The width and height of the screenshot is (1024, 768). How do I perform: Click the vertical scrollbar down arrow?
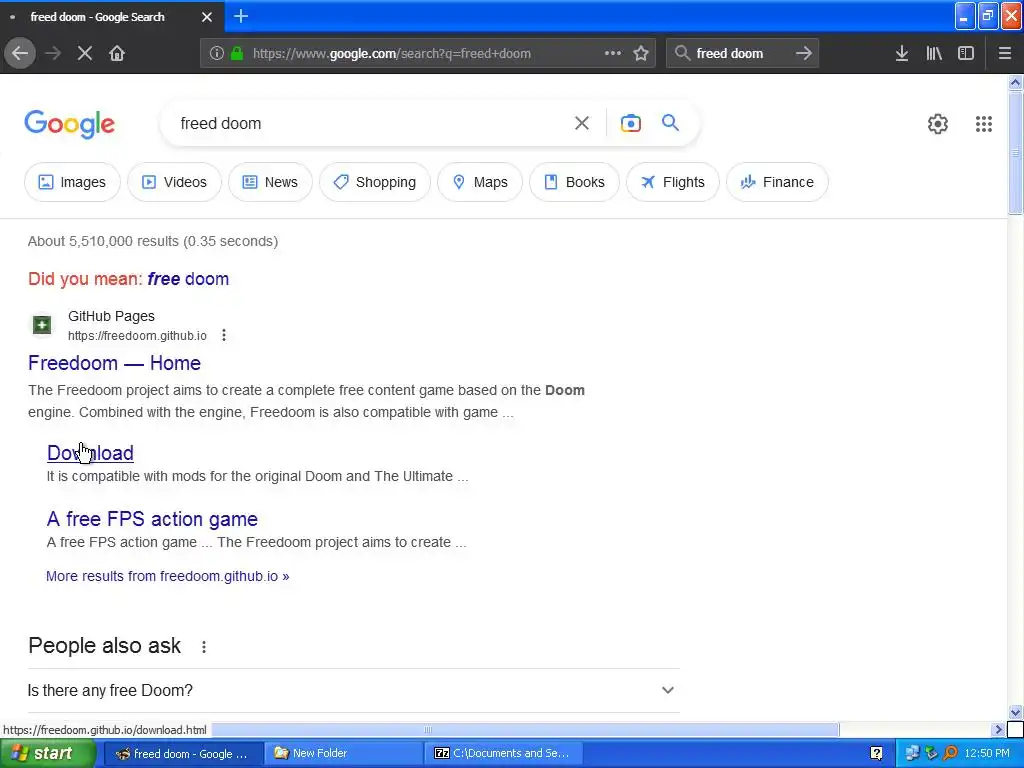pos(1016,712)
